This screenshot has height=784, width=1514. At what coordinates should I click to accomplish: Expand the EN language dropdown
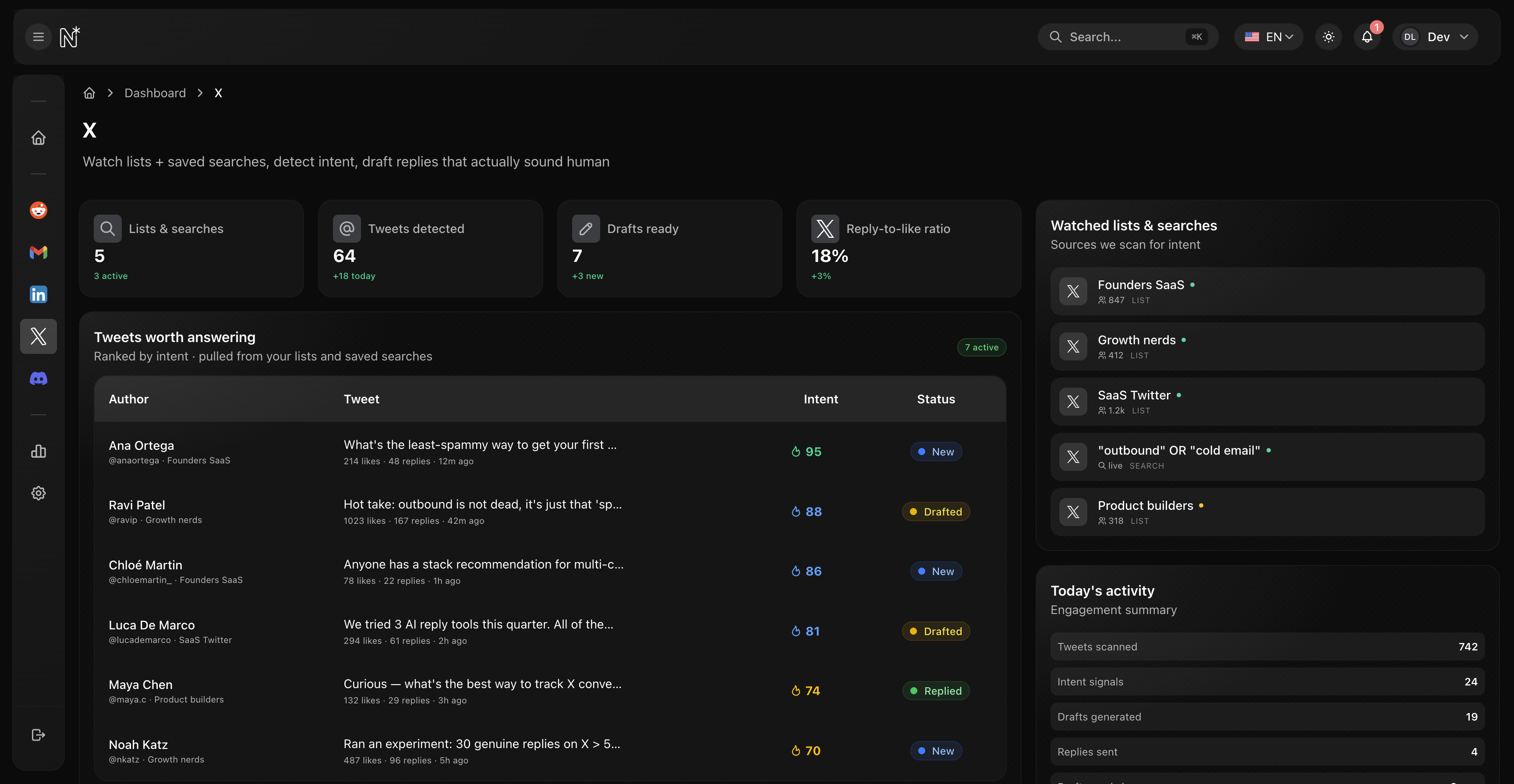click(1268, 36)
